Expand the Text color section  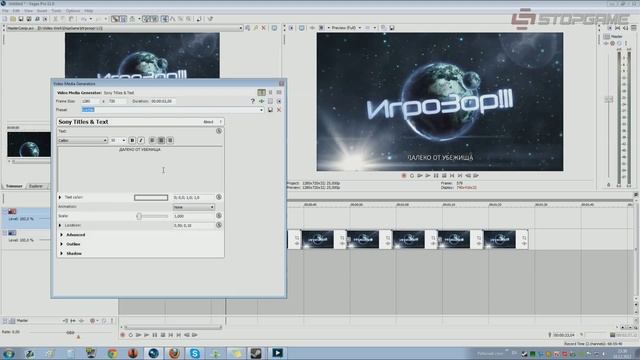coord(60,197)
